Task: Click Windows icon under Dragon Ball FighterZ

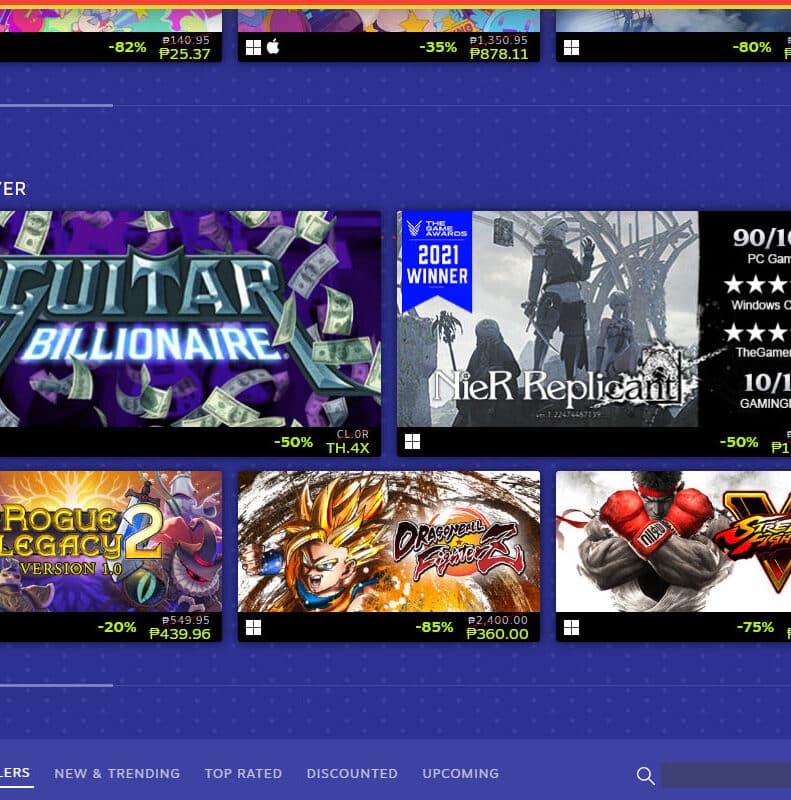Action: coord(253,628)
